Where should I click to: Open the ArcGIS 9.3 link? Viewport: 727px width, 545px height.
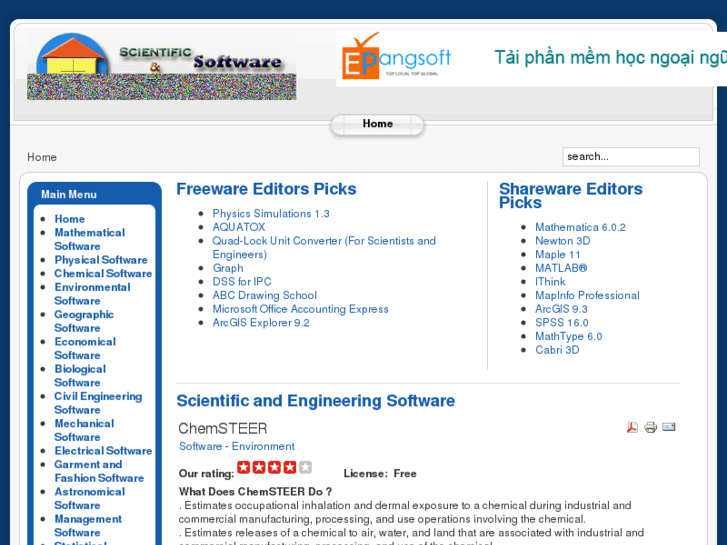561,309
